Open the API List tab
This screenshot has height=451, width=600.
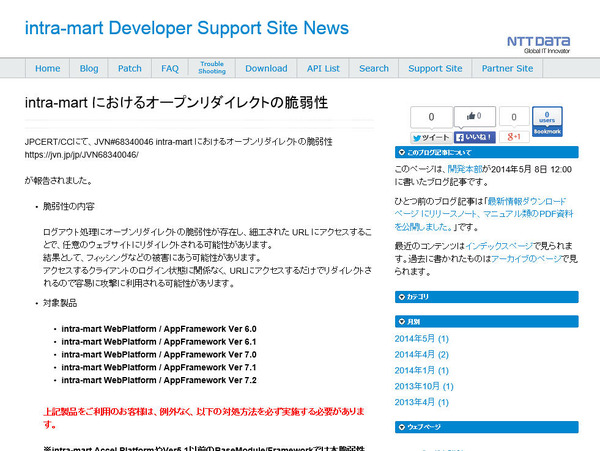323,68
